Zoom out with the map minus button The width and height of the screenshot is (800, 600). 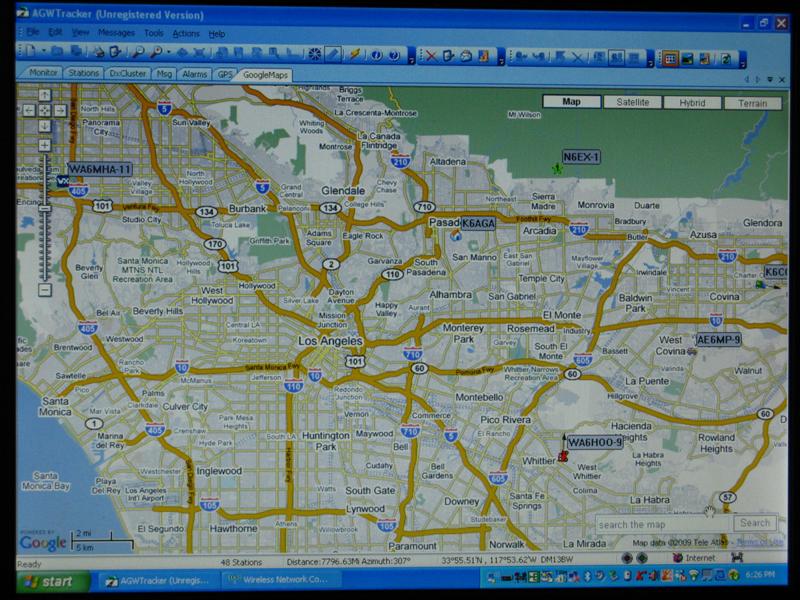tap(44, 290)
